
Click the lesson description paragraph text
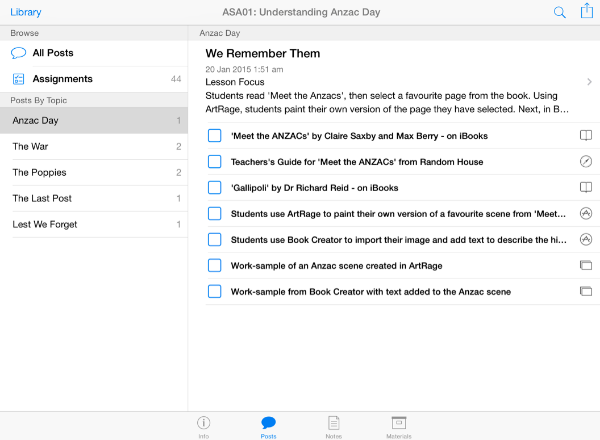(x=387, y=103)
